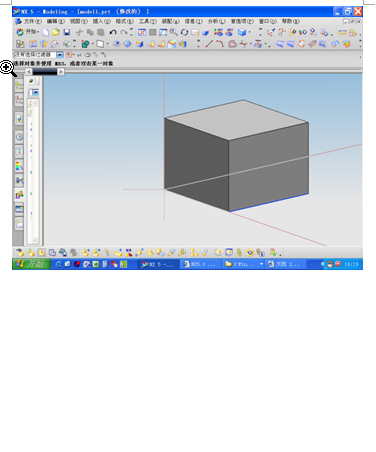Click the Paste clipboard icon
Viewport: 376px width, 452px height.
[101, 32]
